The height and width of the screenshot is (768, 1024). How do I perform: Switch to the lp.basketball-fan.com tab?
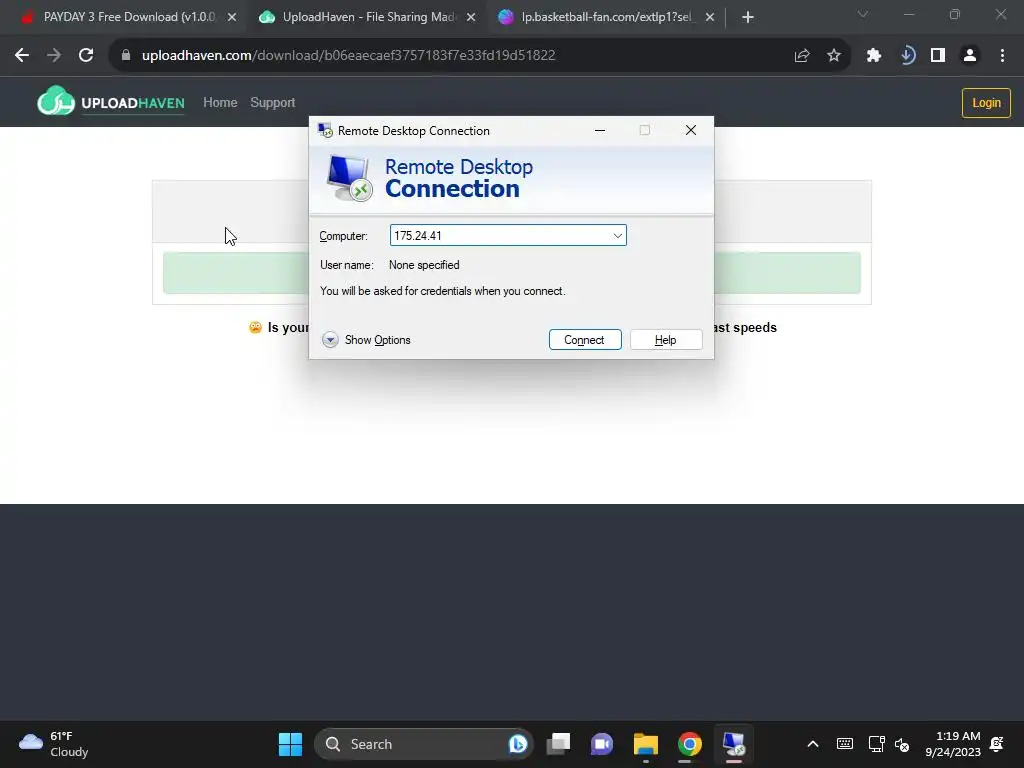click(x=605, y=17)
